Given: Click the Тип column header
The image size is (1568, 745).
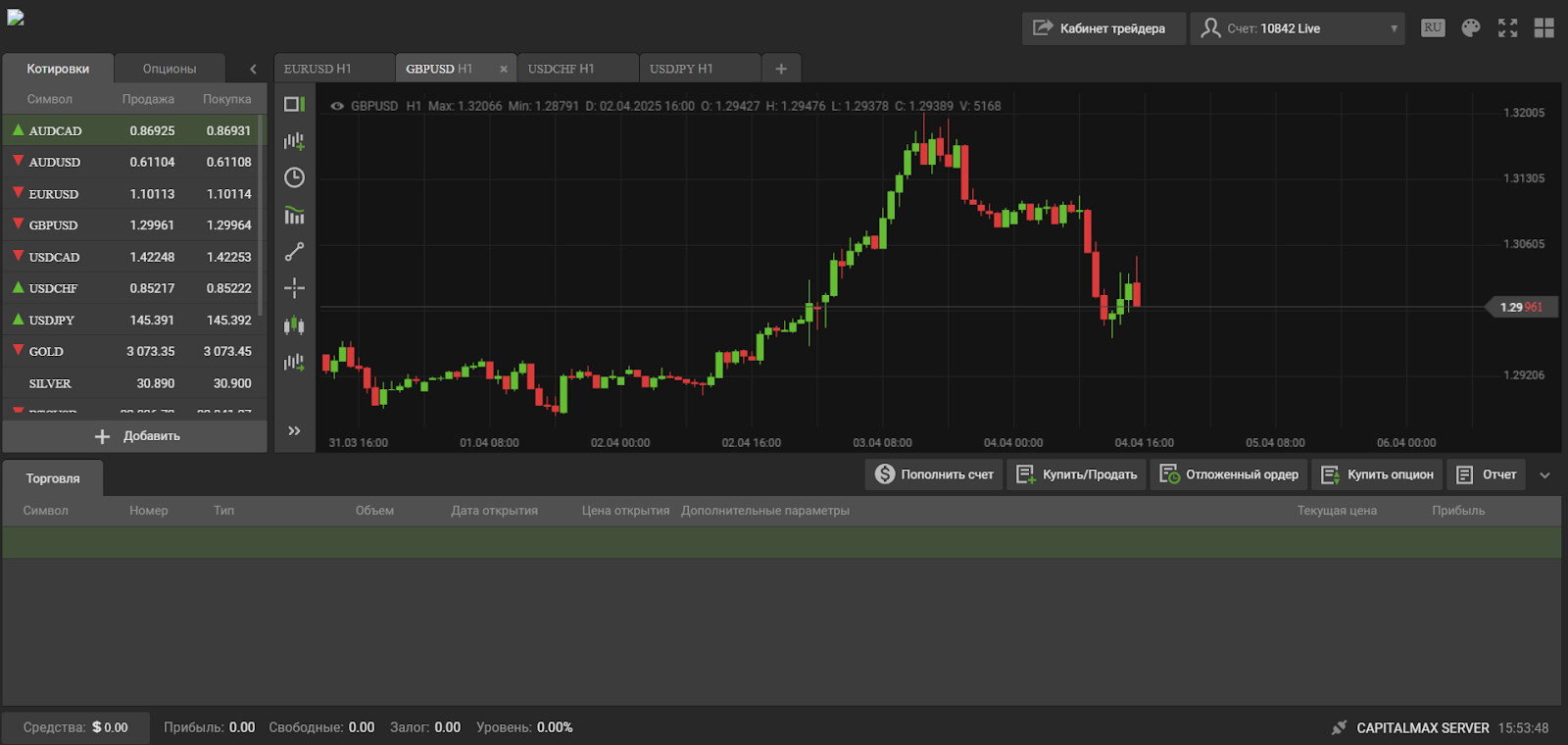Looking at the screenshot, I should [x=223, y=511].
